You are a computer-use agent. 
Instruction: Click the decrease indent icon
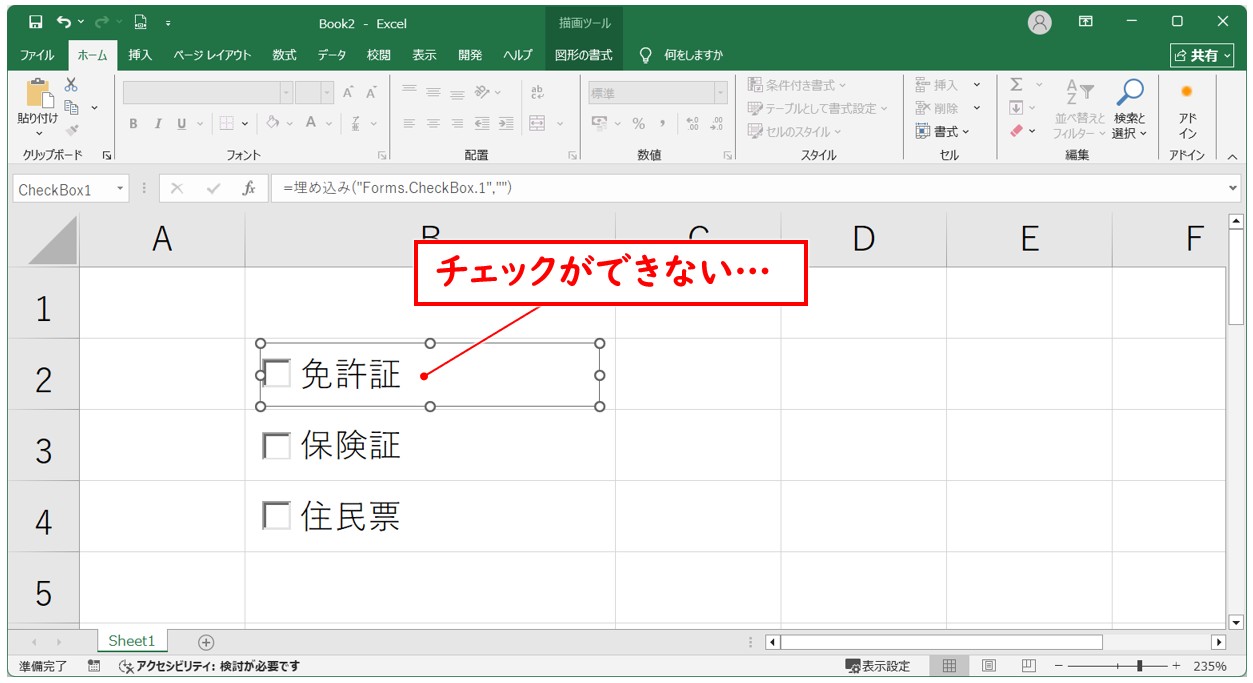482,123
